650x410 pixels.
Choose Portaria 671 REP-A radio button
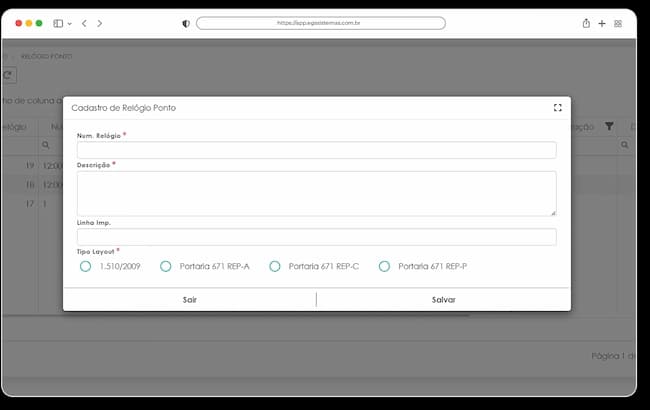(x=166, y=266)
